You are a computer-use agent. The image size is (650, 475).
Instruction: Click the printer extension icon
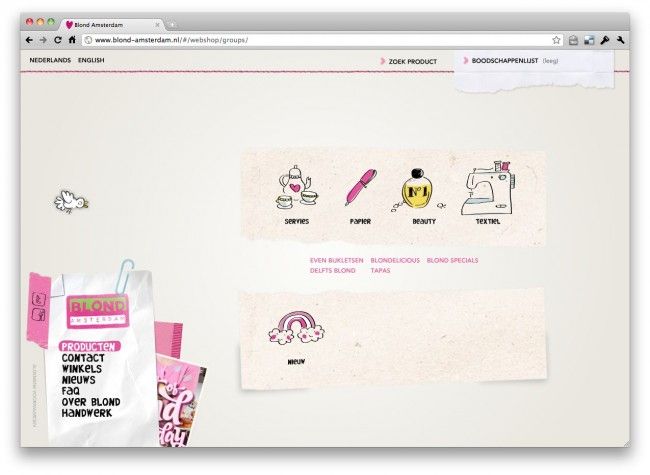pyautogui.click(x=573, y=40)
